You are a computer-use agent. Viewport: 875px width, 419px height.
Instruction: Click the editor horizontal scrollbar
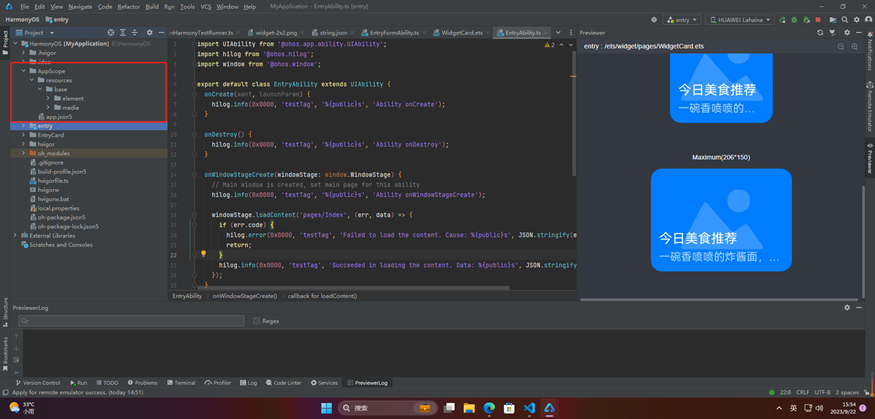pyautogui.click(x=352, y=288)
